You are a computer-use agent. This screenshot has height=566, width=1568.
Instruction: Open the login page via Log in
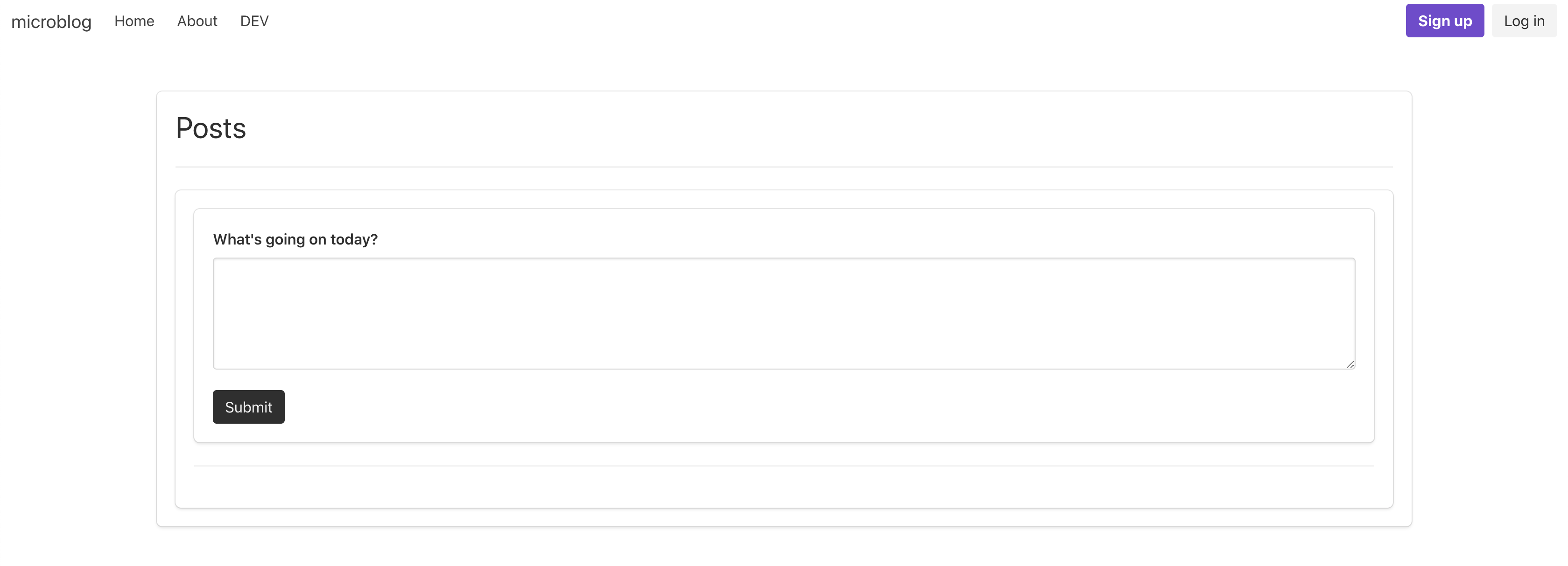[1524, 21]
